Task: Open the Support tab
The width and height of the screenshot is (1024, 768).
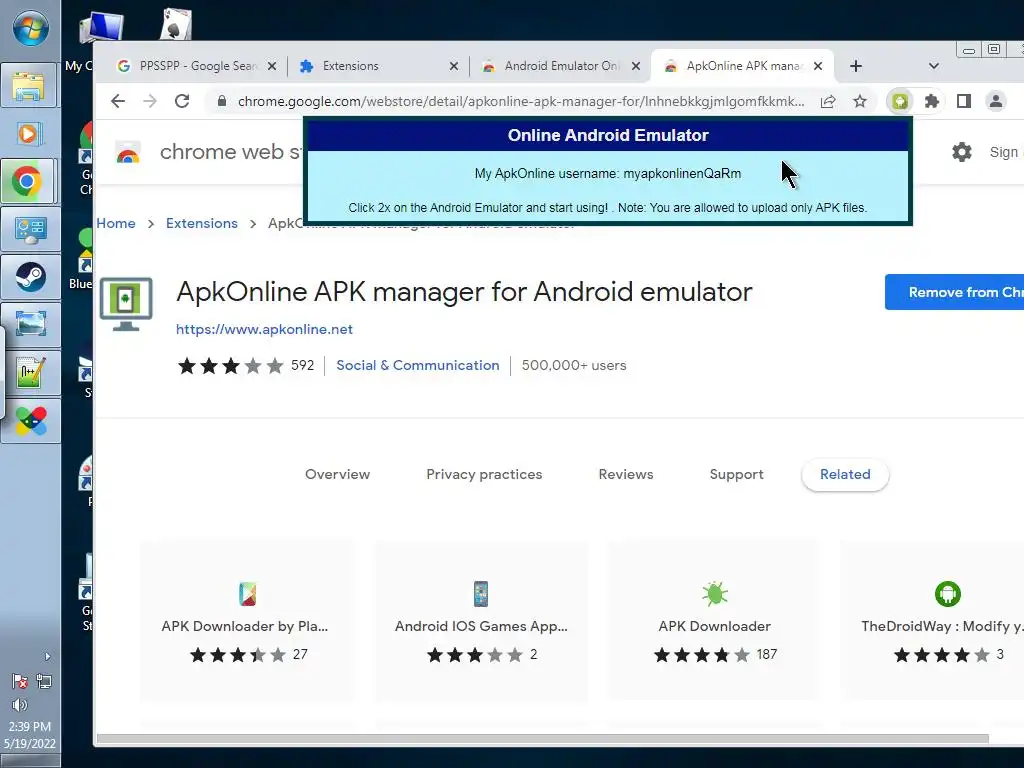Action: pyautogui.click(x=737, y=474)
